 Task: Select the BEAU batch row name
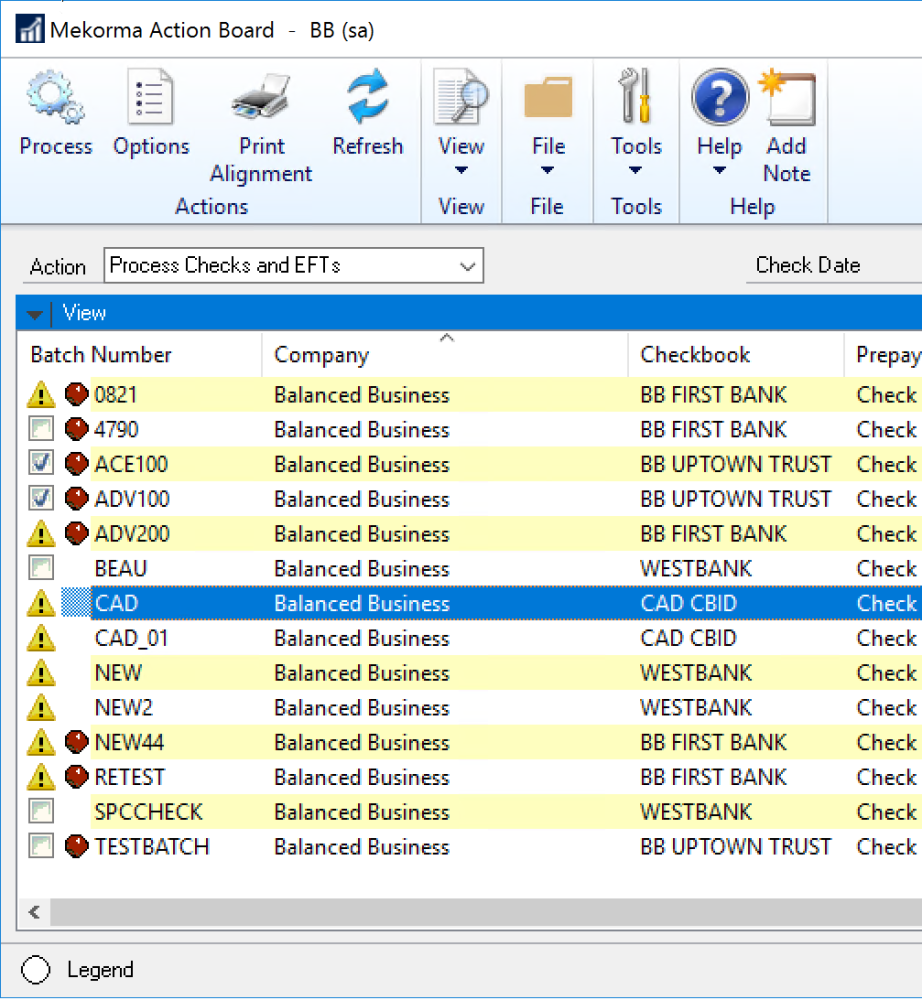(x=121, y=568)
